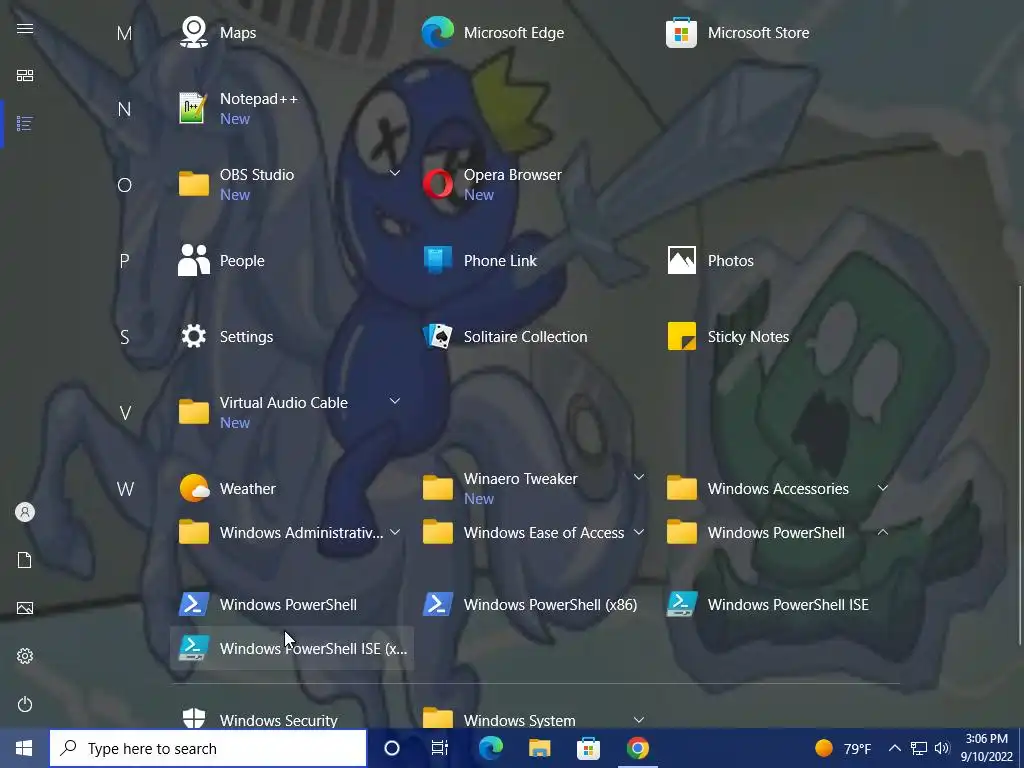This screenshot has width=1024, height=768.
Task: Open Task View on the taskbar
Action: (440, 748)
